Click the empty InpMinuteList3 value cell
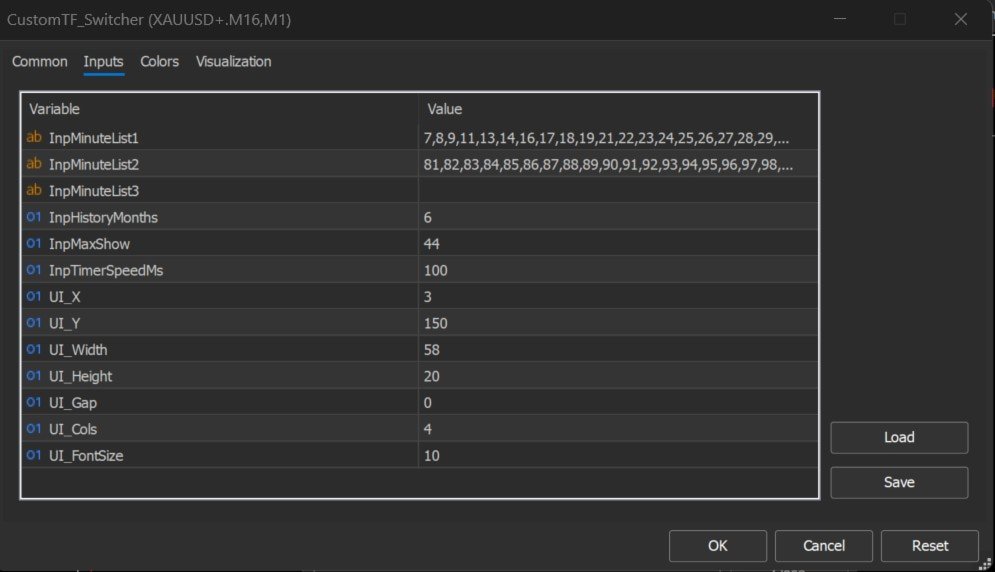This screenshot has width=995, height=572. [x=610, y=190]
